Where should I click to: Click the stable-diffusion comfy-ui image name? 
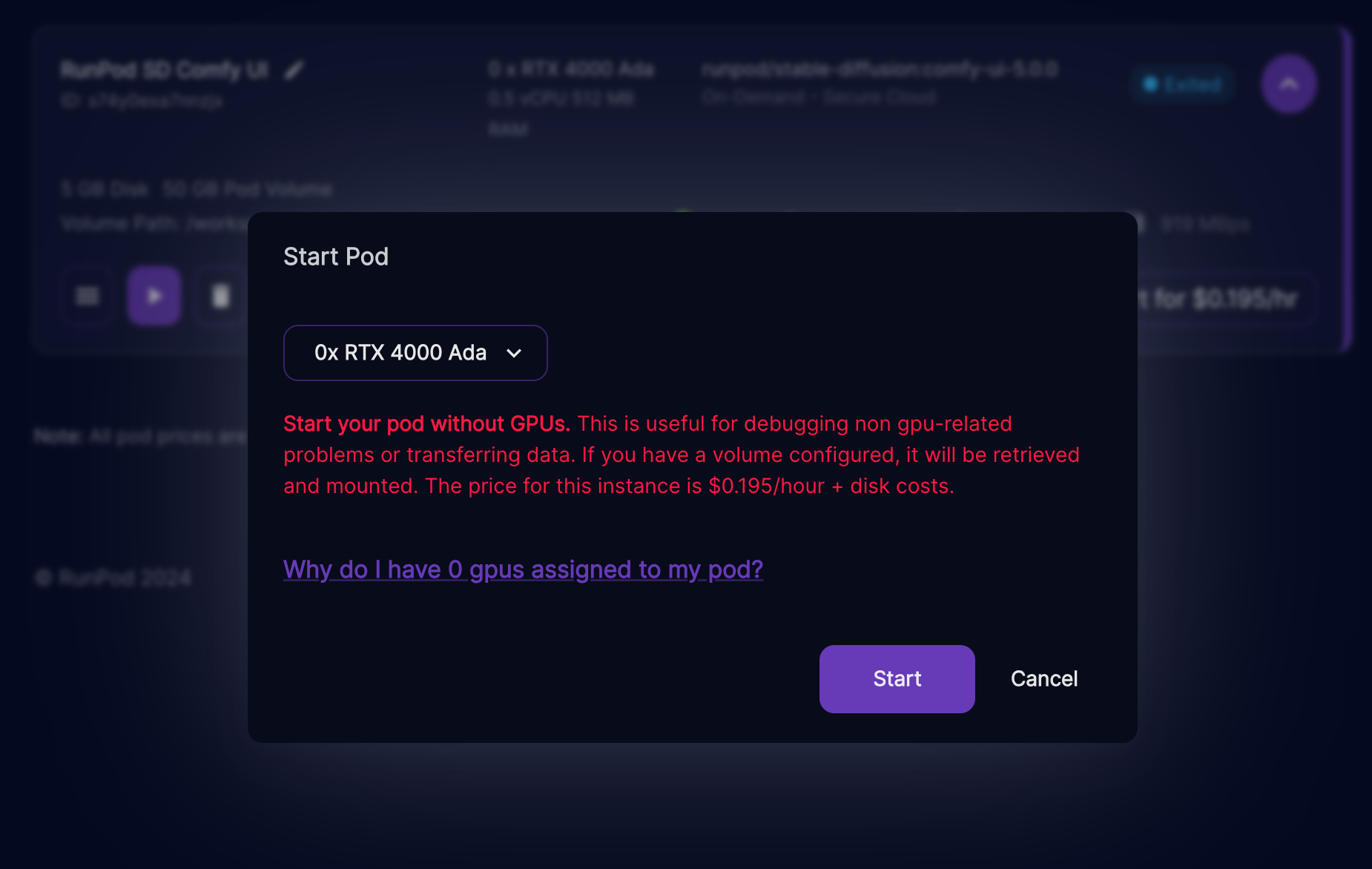880,70
